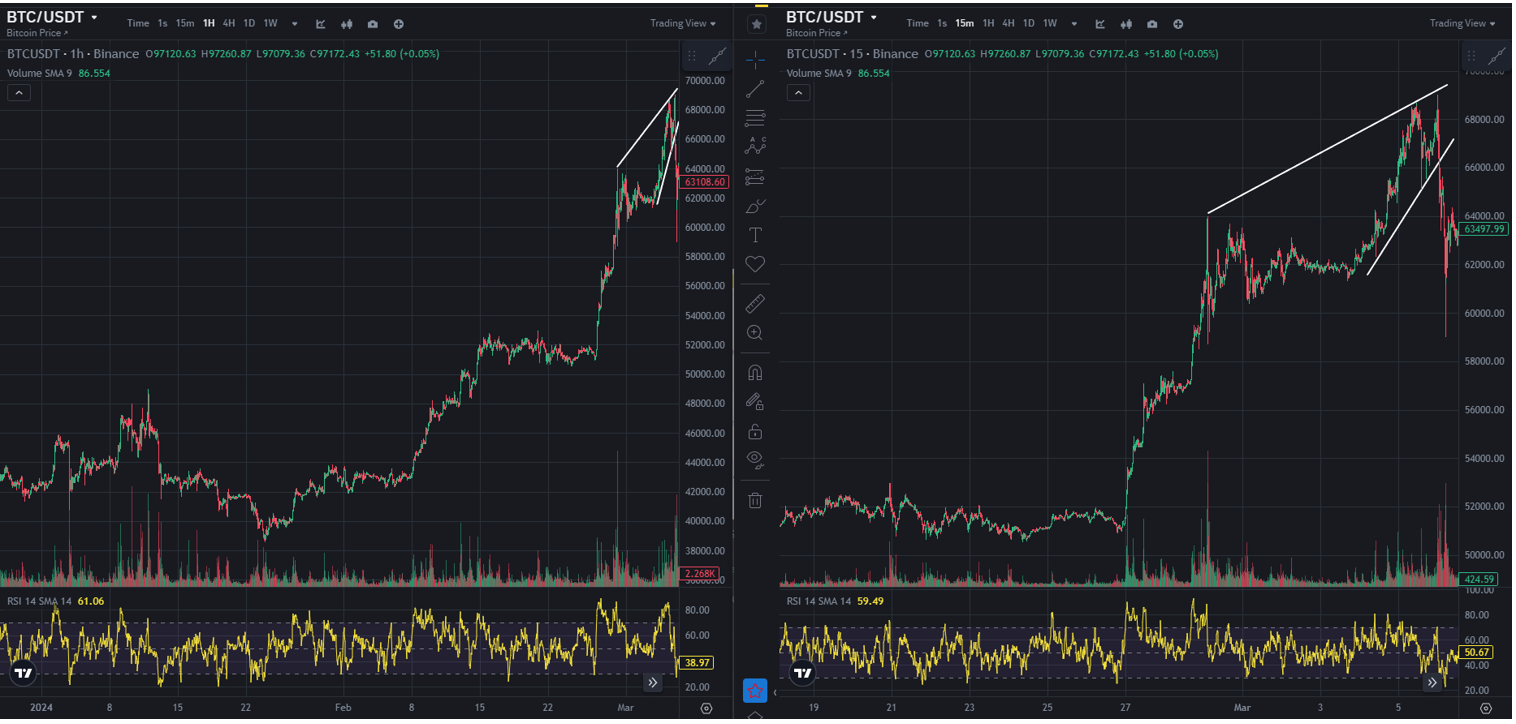Open the Fibonacci retracement tool group
This screenshot has width=1516, height=724.
click(755, 117)
